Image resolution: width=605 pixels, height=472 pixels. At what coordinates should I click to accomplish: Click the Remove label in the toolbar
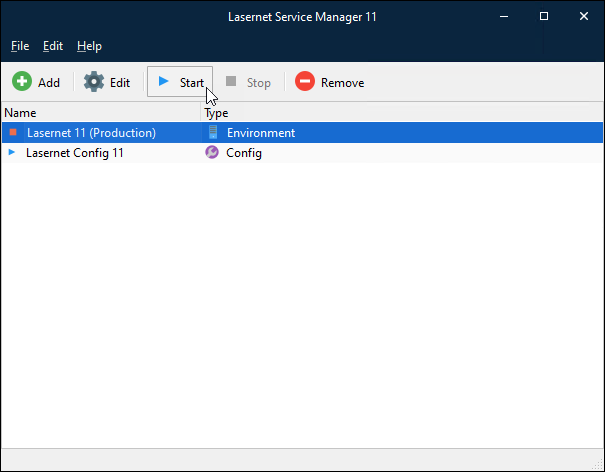click(x=343, y=83)
